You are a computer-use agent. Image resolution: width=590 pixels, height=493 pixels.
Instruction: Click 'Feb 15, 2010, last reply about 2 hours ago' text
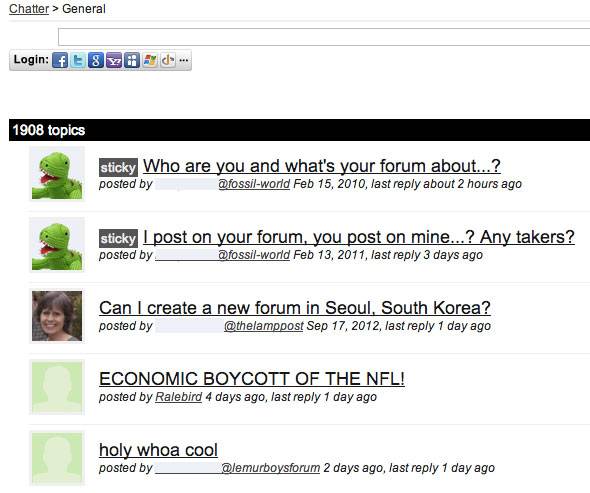(408, 184)
